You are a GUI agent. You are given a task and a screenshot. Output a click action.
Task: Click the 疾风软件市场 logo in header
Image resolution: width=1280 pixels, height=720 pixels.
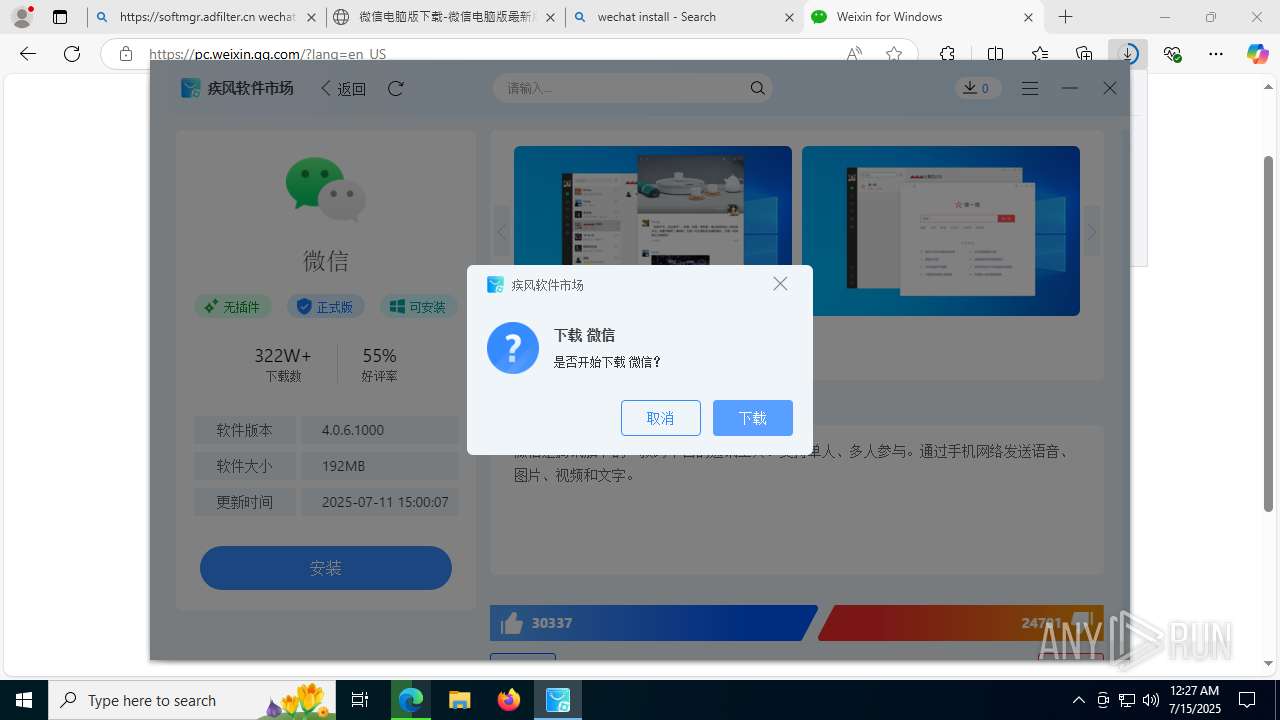click(x=237, y=88)
